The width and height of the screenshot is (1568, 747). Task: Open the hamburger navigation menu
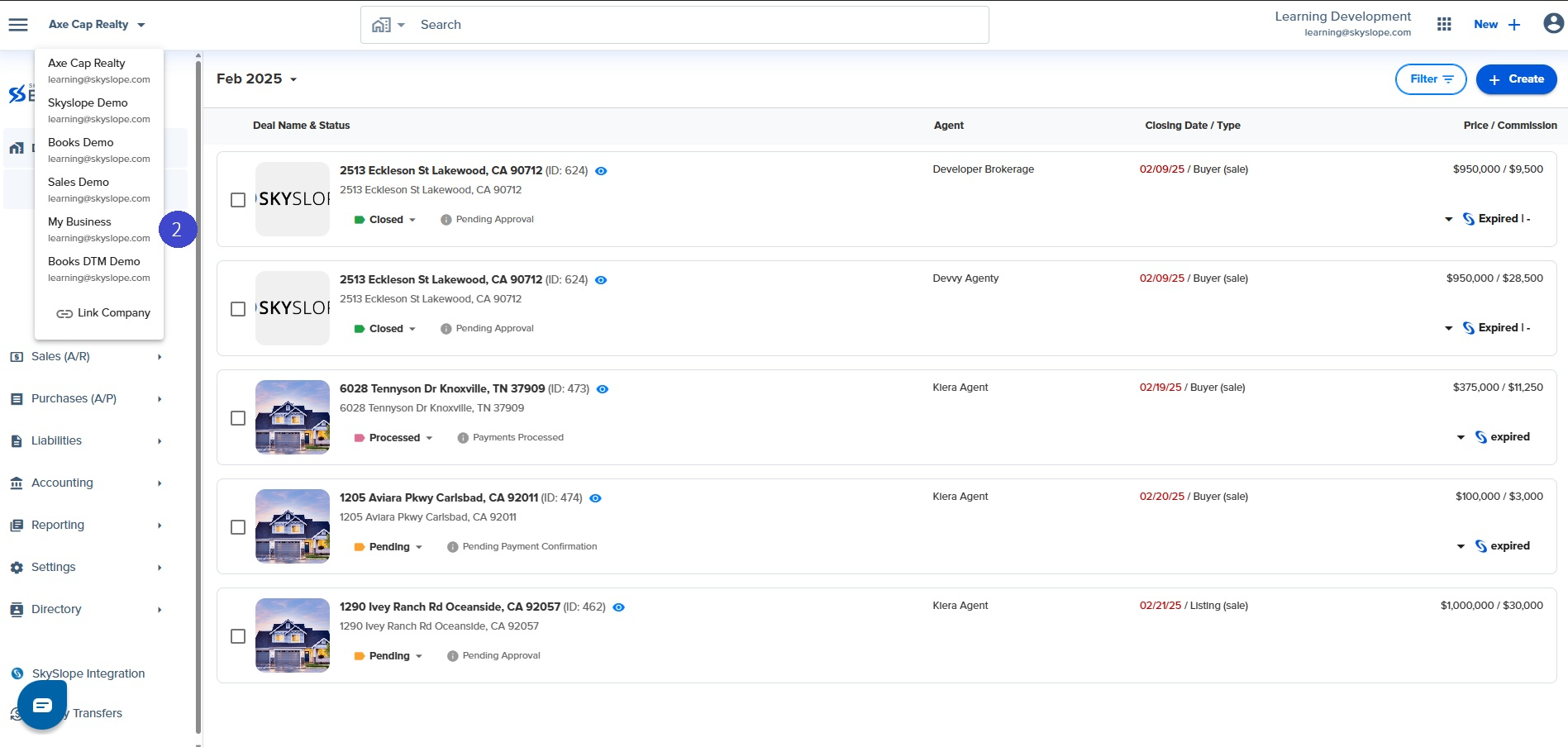point(18,25)
